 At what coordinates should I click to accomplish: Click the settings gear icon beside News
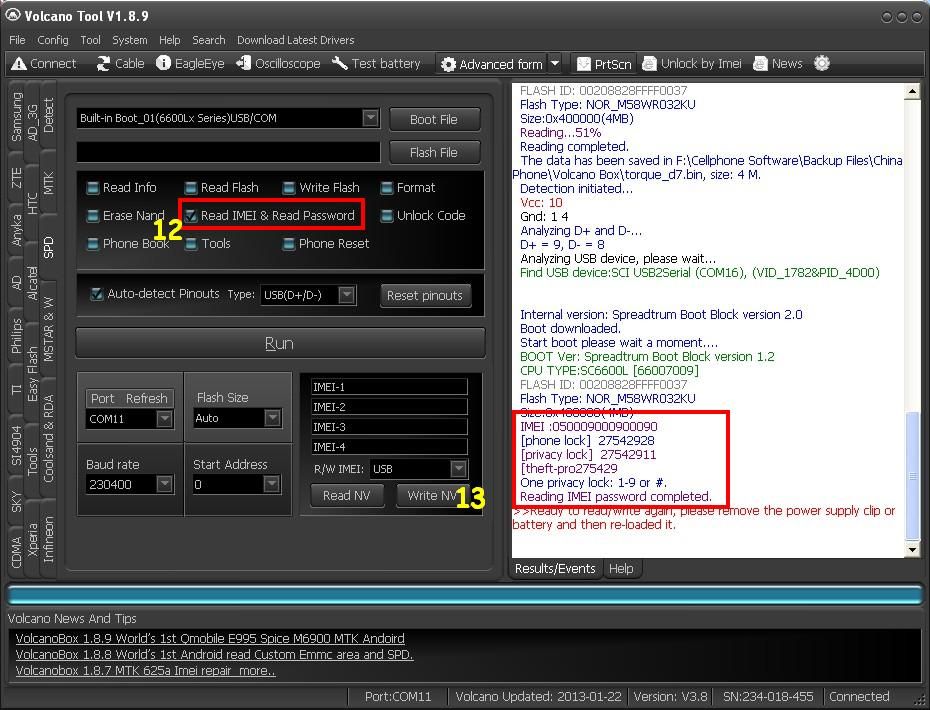(822, 64)
